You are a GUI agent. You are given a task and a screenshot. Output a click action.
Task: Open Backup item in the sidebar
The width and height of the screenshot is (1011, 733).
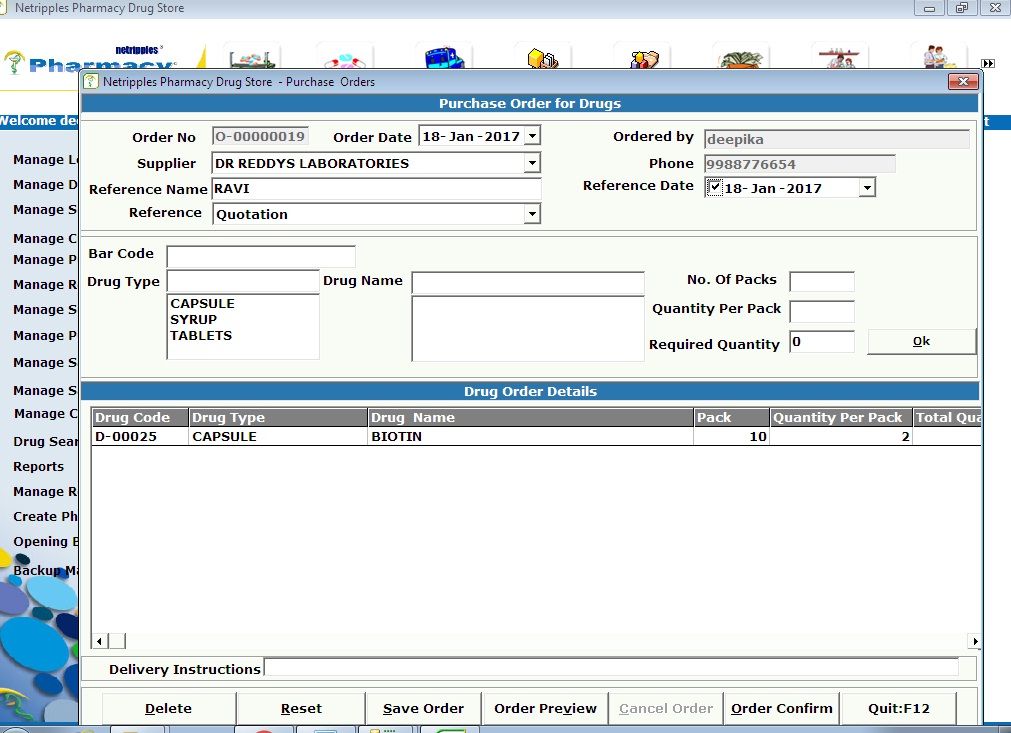click(x=45, y=571)
